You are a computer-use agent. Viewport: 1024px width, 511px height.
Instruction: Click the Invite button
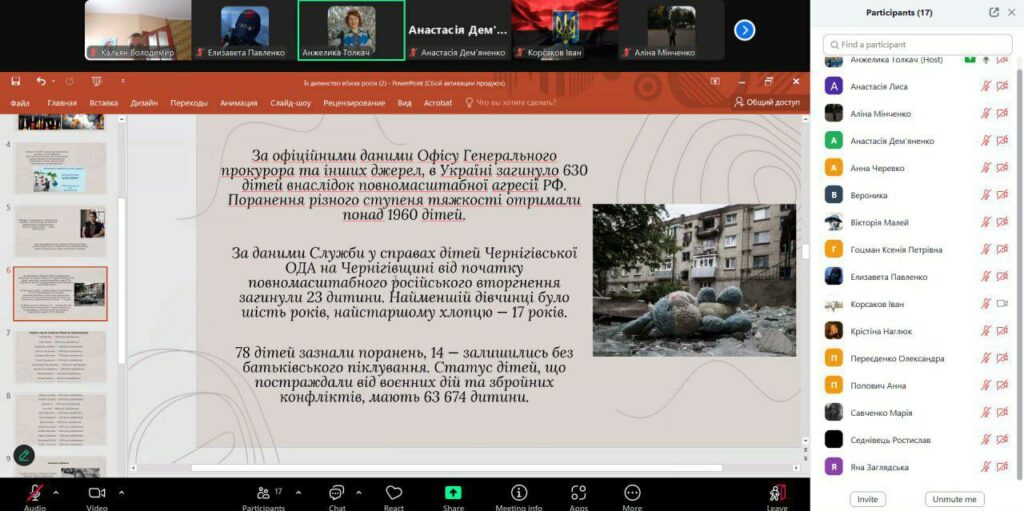(x=867, y=499)
